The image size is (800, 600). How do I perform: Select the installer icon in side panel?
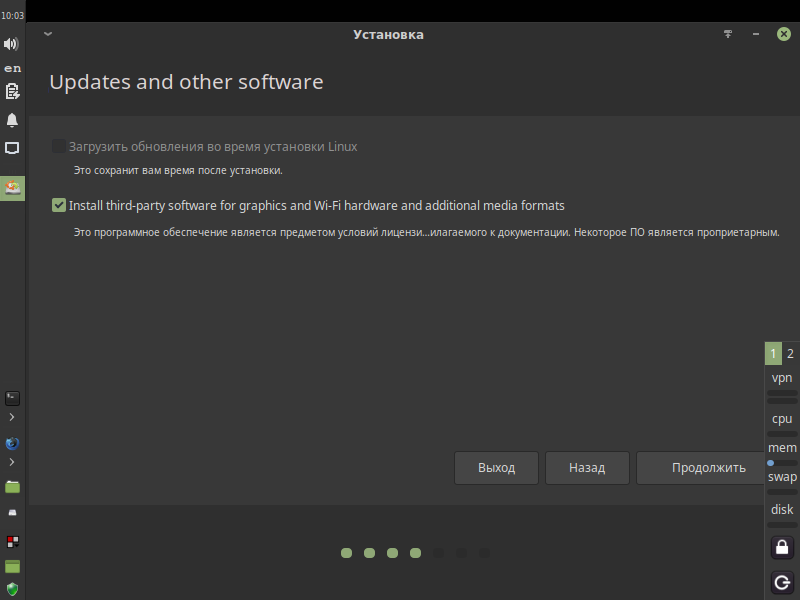click(x=12, y=188)
